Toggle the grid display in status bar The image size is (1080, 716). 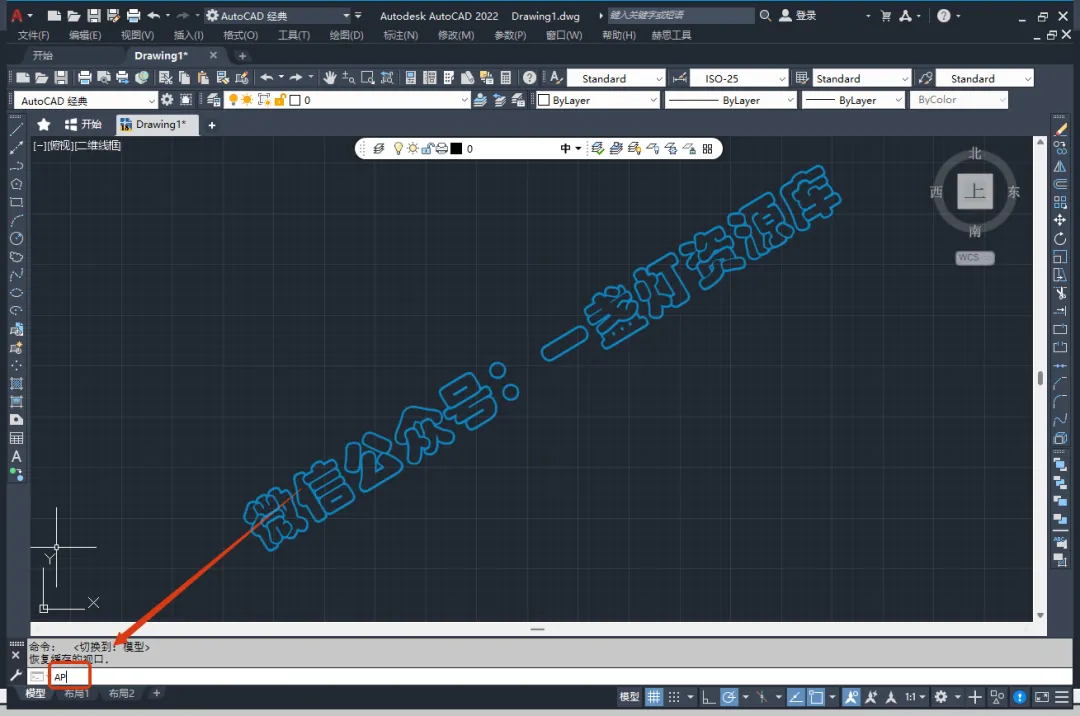[654, 697]
